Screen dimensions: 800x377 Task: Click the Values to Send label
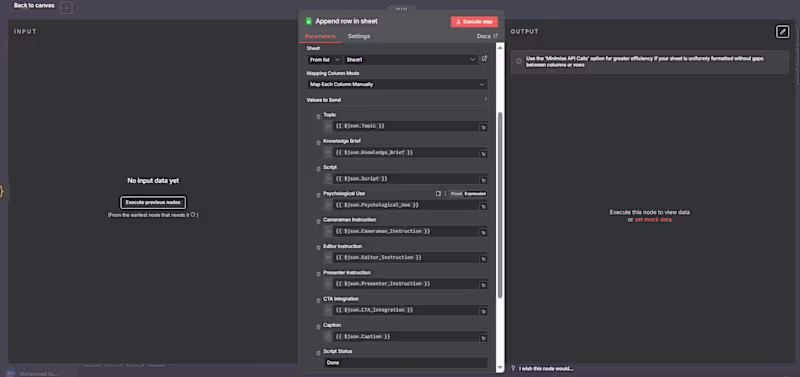[x=323, y=100]
